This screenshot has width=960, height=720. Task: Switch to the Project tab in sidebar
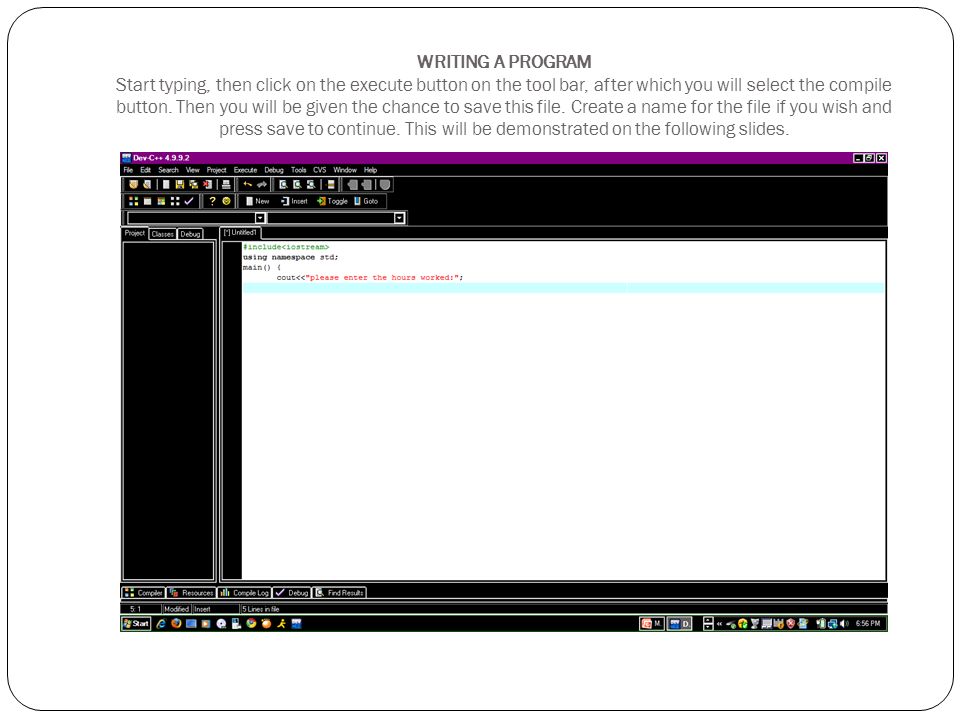[135, 233]
